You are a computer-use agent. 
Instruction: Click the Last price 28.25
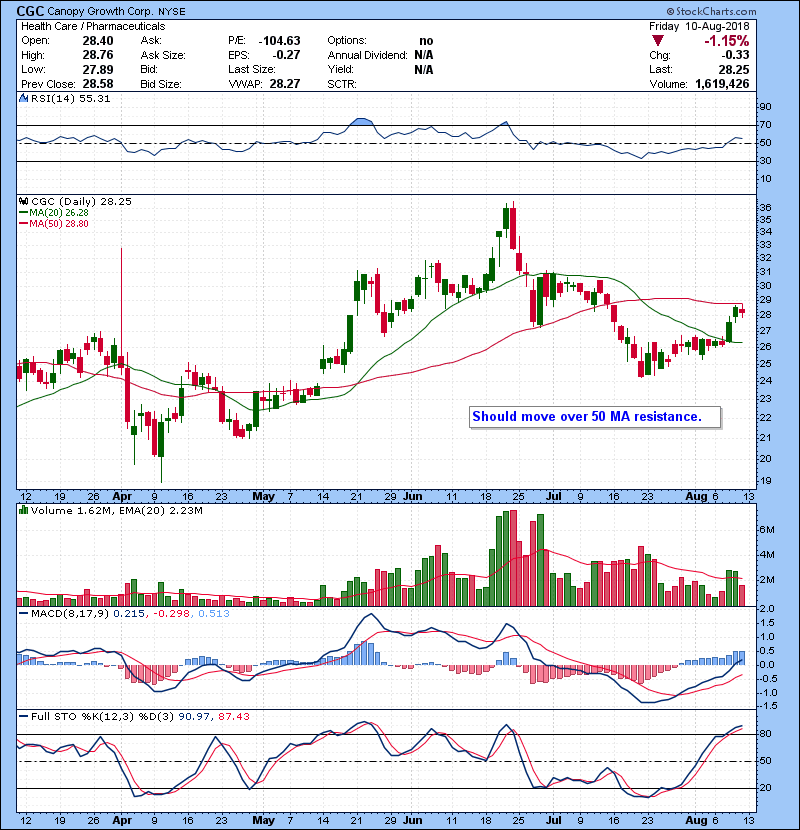[734, 69]
